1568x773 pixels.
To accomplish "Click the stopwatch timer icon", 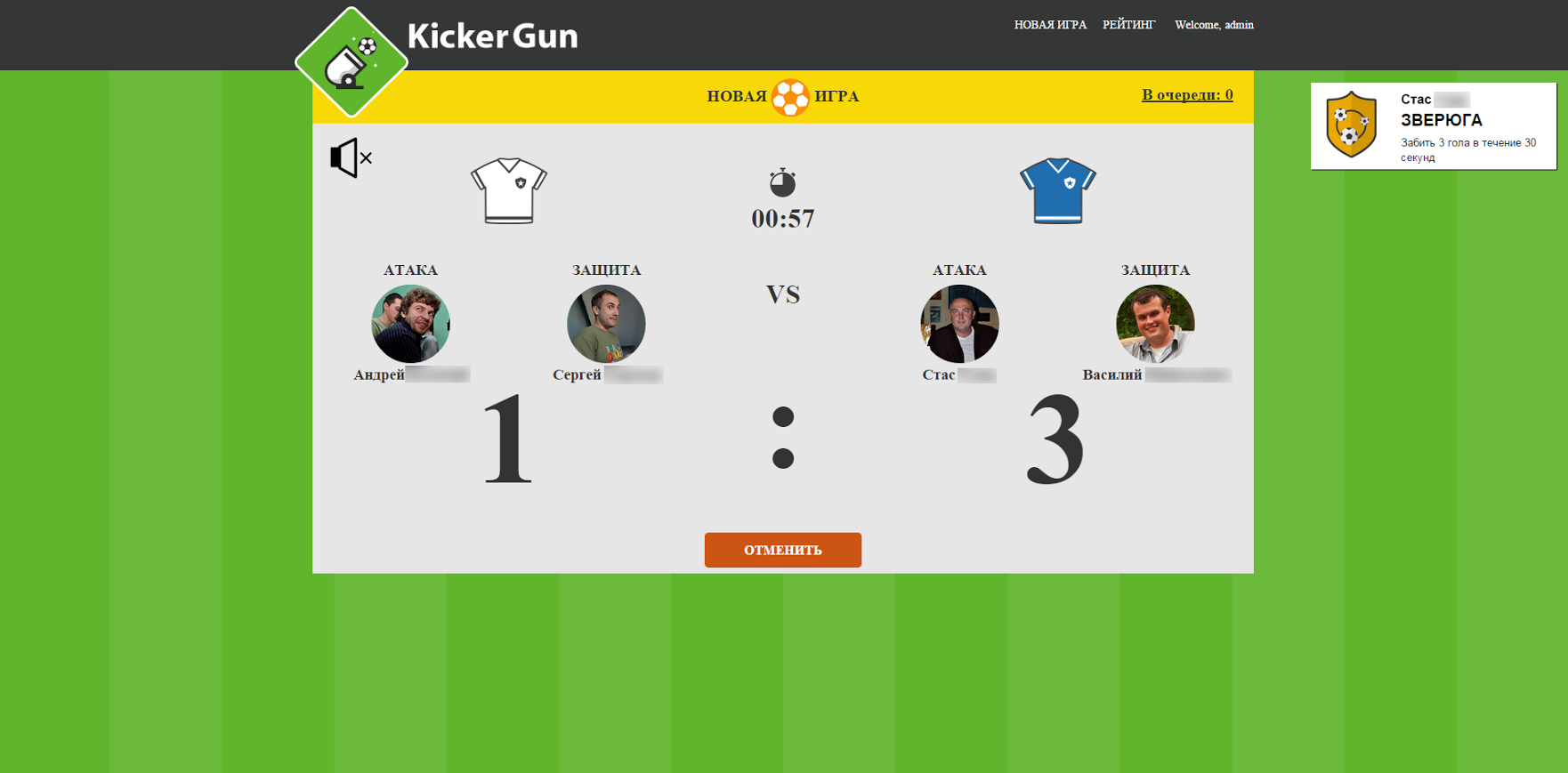I will [782, 182].
